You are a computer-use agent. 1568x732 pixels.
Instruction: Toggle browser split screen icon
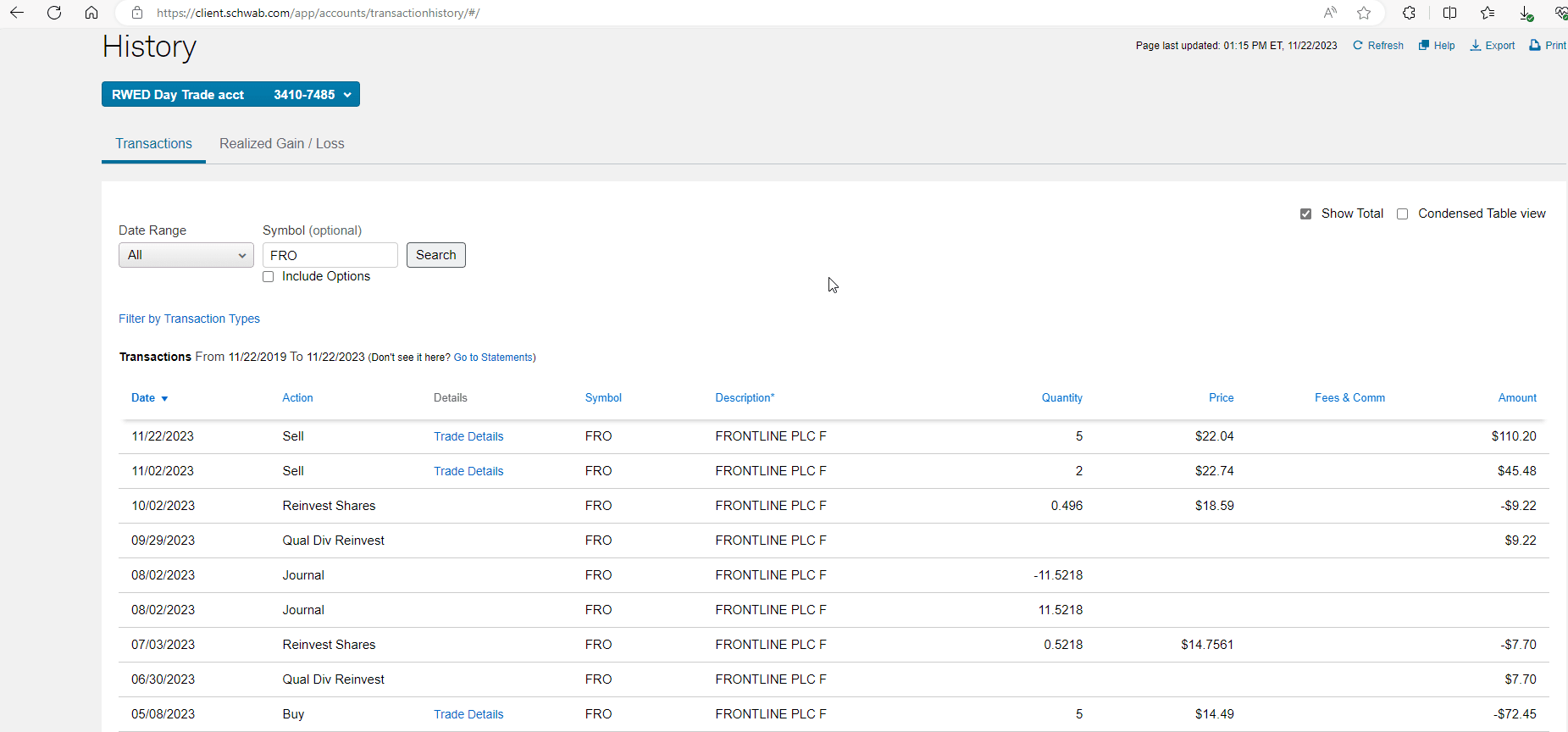point(1449,13)
